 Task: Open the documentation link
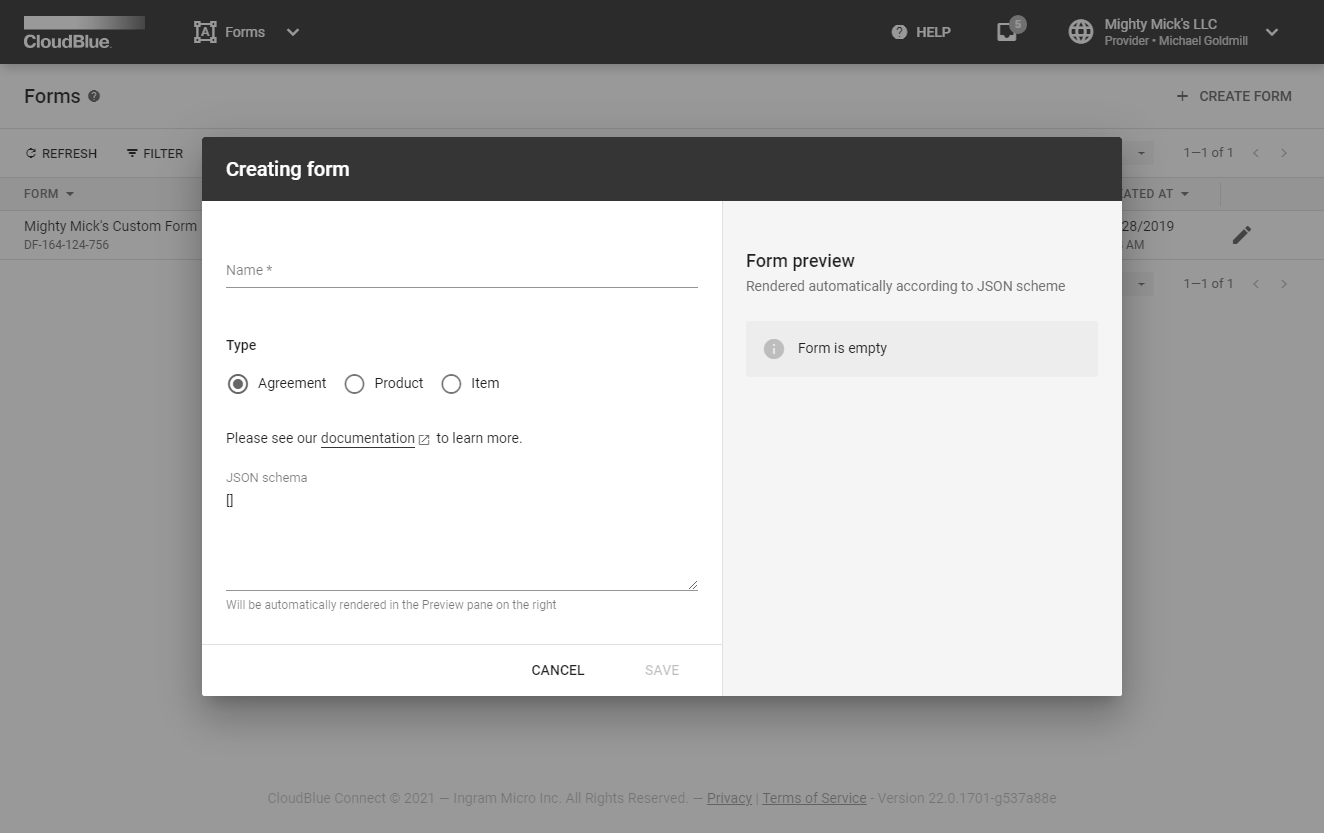[367, 438]
